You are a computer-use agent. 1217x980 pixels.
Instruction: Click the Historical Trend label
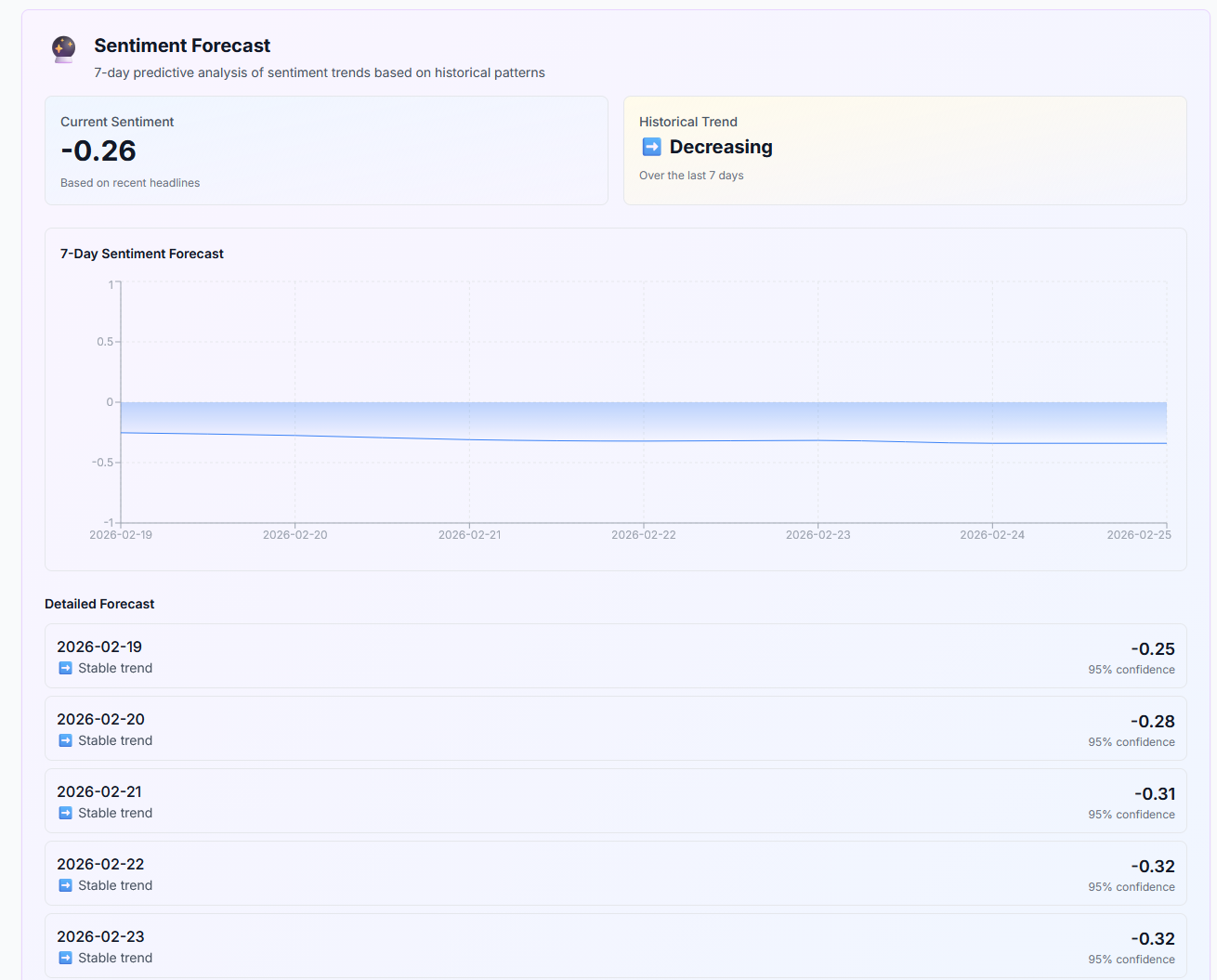tap(688, 122)
